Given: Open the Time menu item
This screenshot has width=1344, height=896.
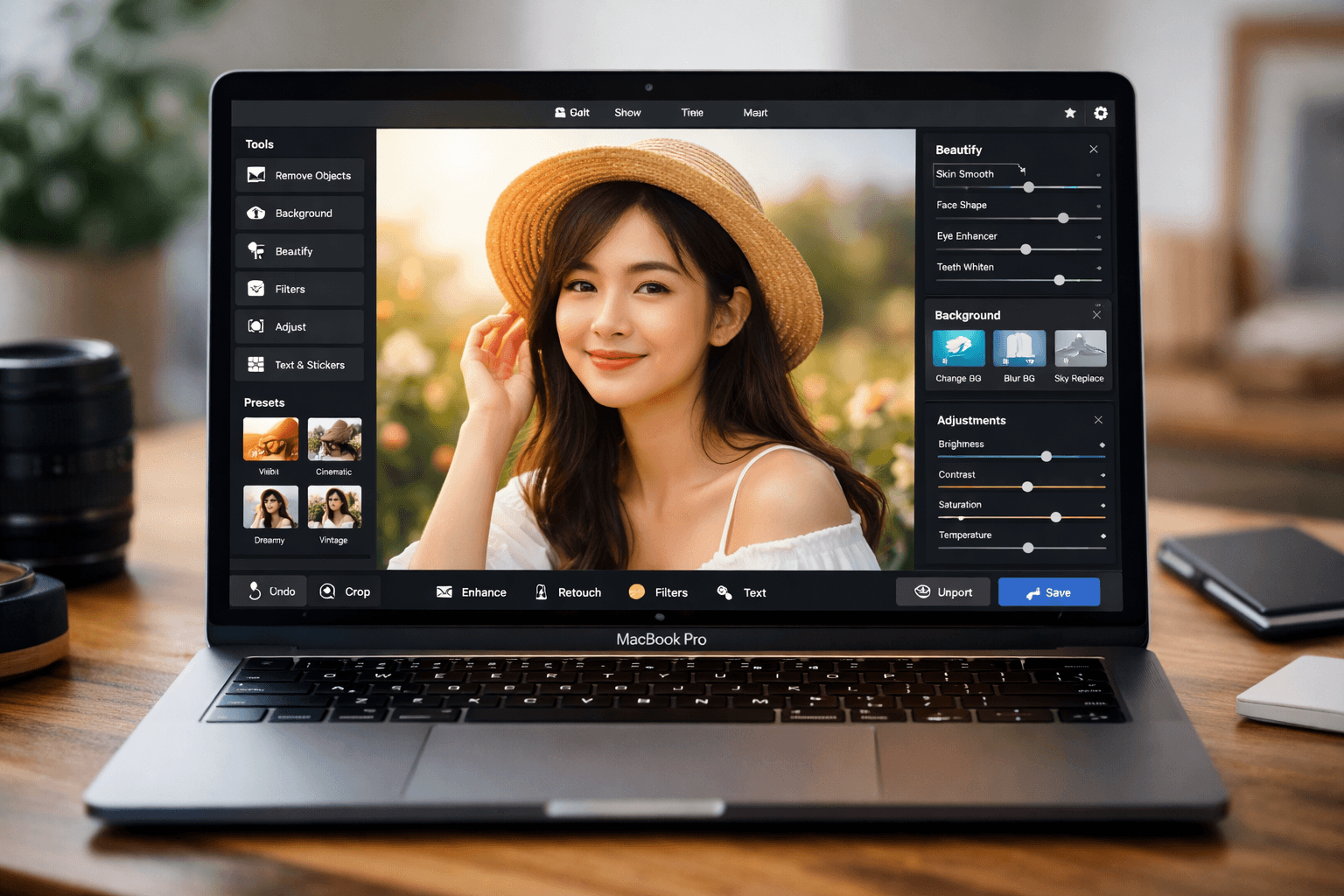Looking at the screenshot, I should (x=692, y=113).
